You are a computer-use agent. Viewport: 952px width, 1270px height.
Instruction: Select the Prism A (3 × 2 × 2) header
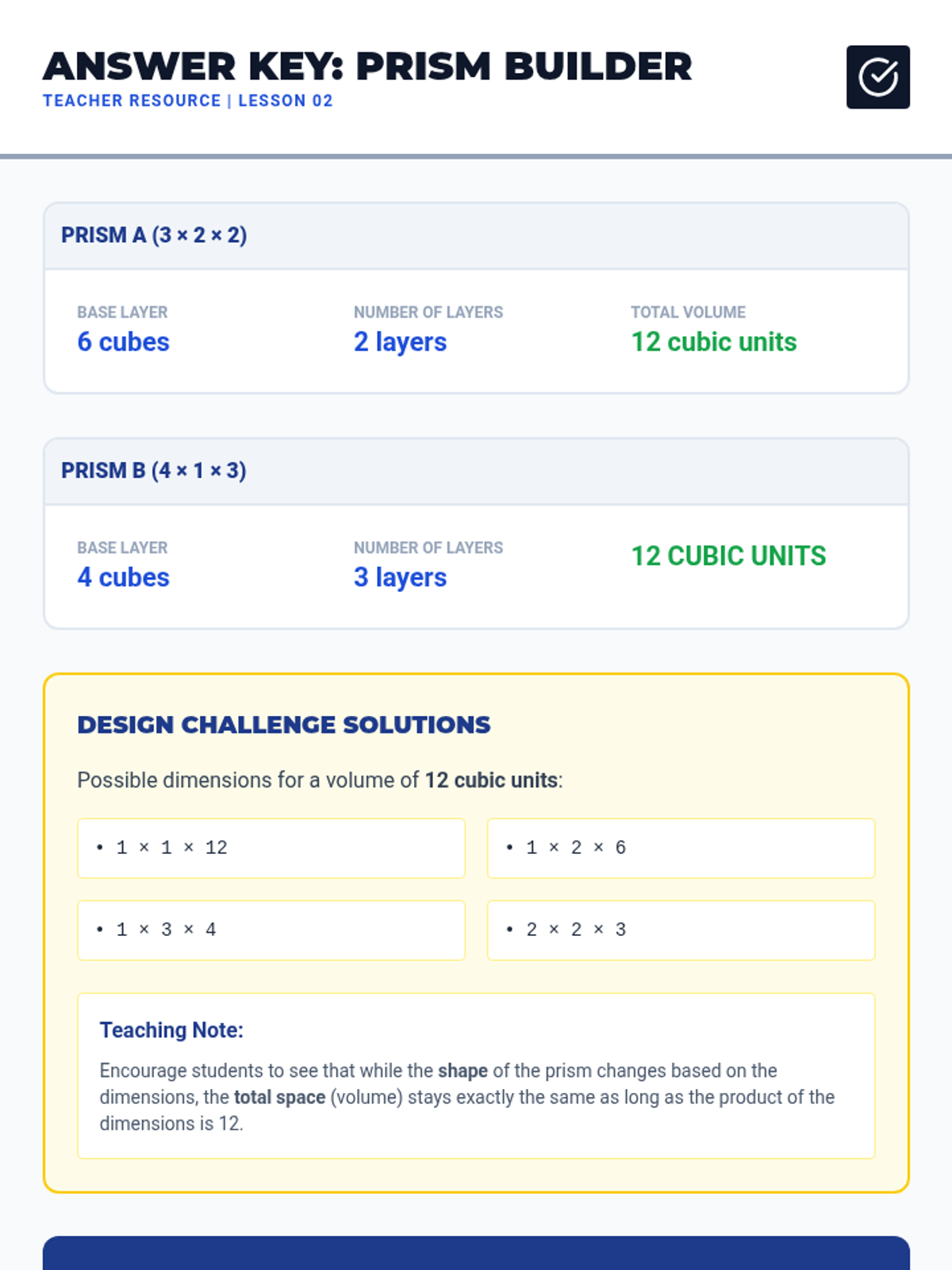(476, 236)
